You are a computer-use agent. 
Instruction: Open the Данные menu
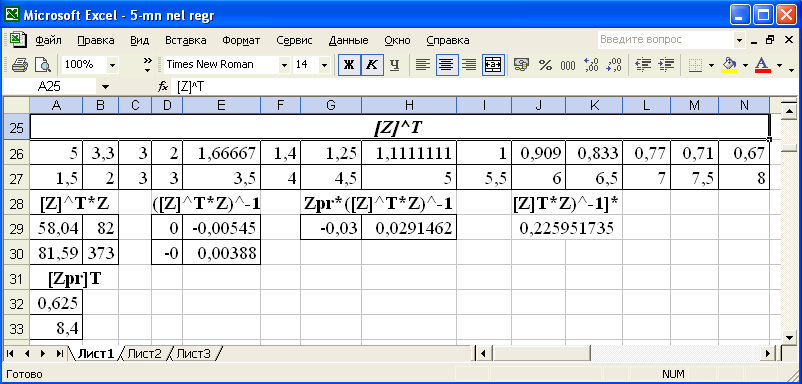pyautogui.click(x=348, y=40)
